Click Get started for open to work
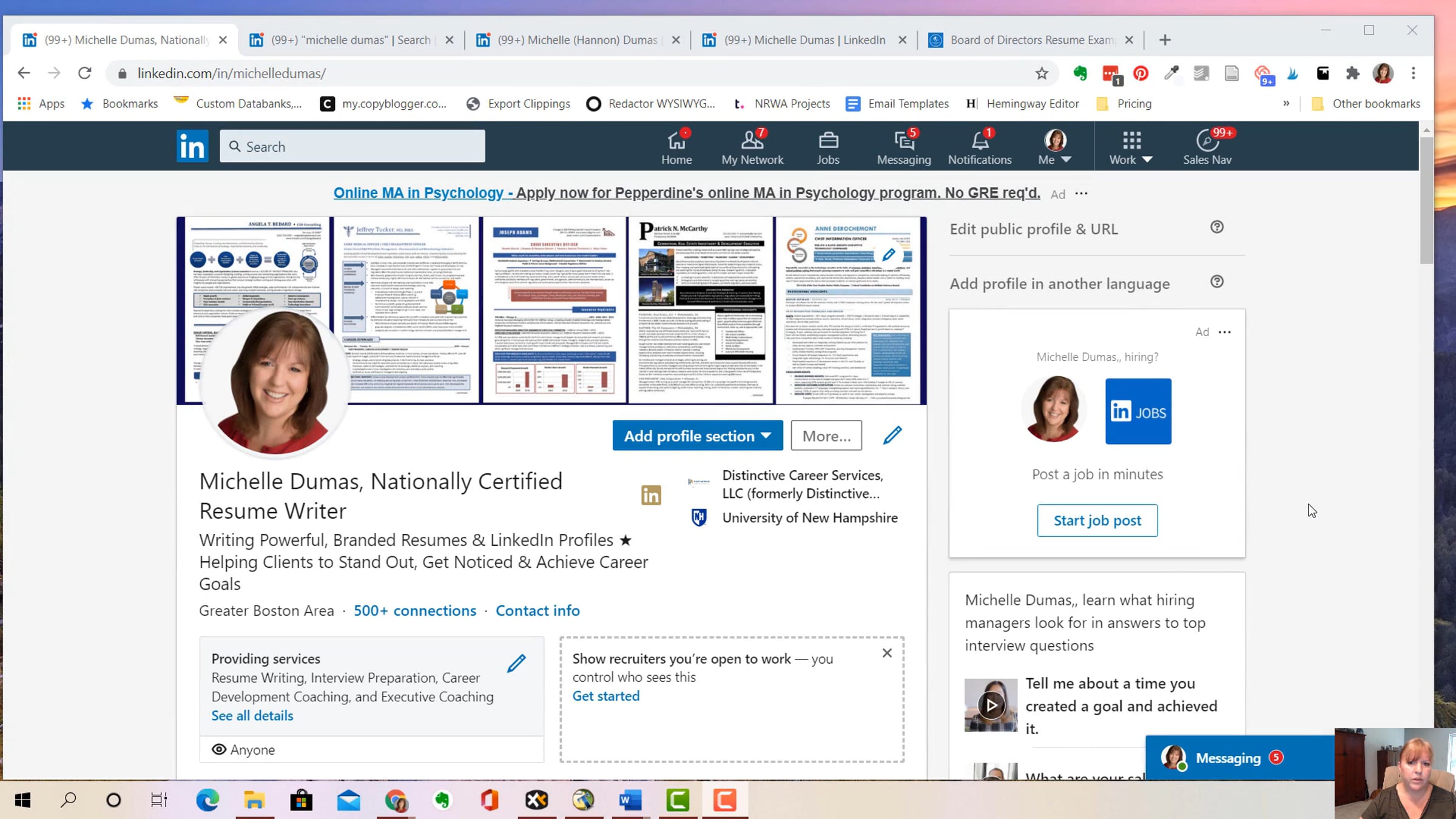1456x819 pixels. tap(606, 696)
